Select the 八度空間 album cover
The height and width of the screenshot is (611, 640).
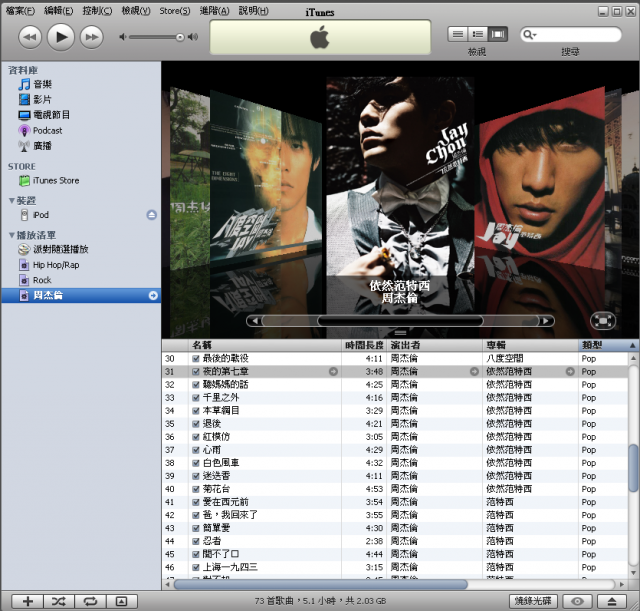265,176
